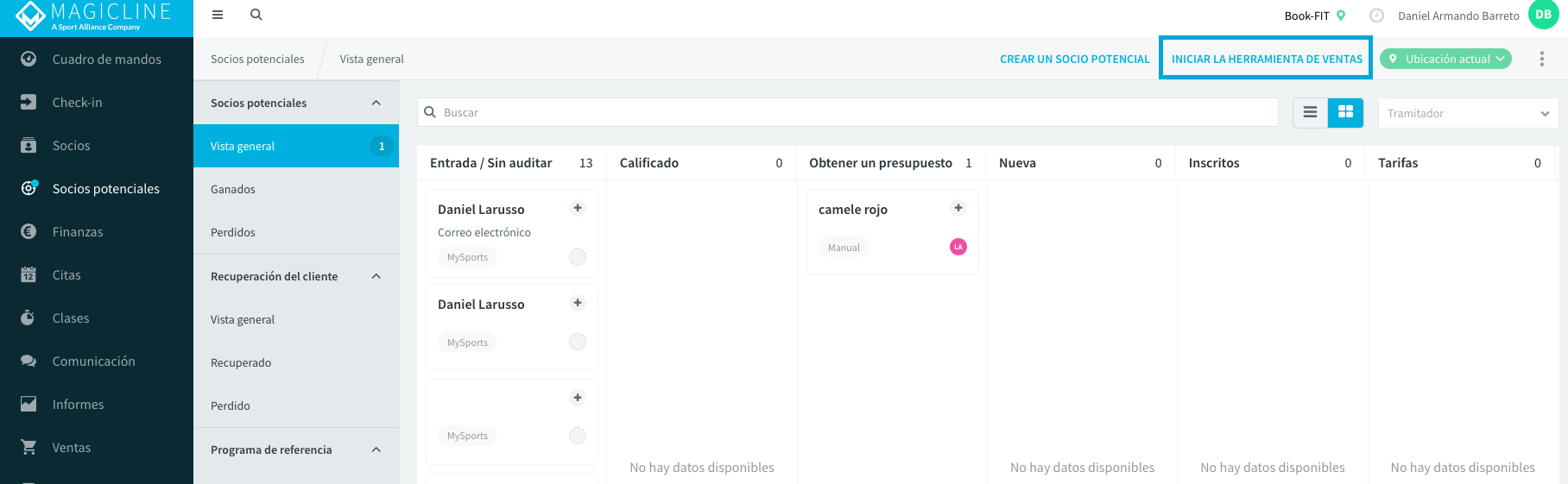Image resolution: width=1568 pixels, height=484 pixels.
Task: Click the pink LA avatar on camele rojo card
Action: 958,247
